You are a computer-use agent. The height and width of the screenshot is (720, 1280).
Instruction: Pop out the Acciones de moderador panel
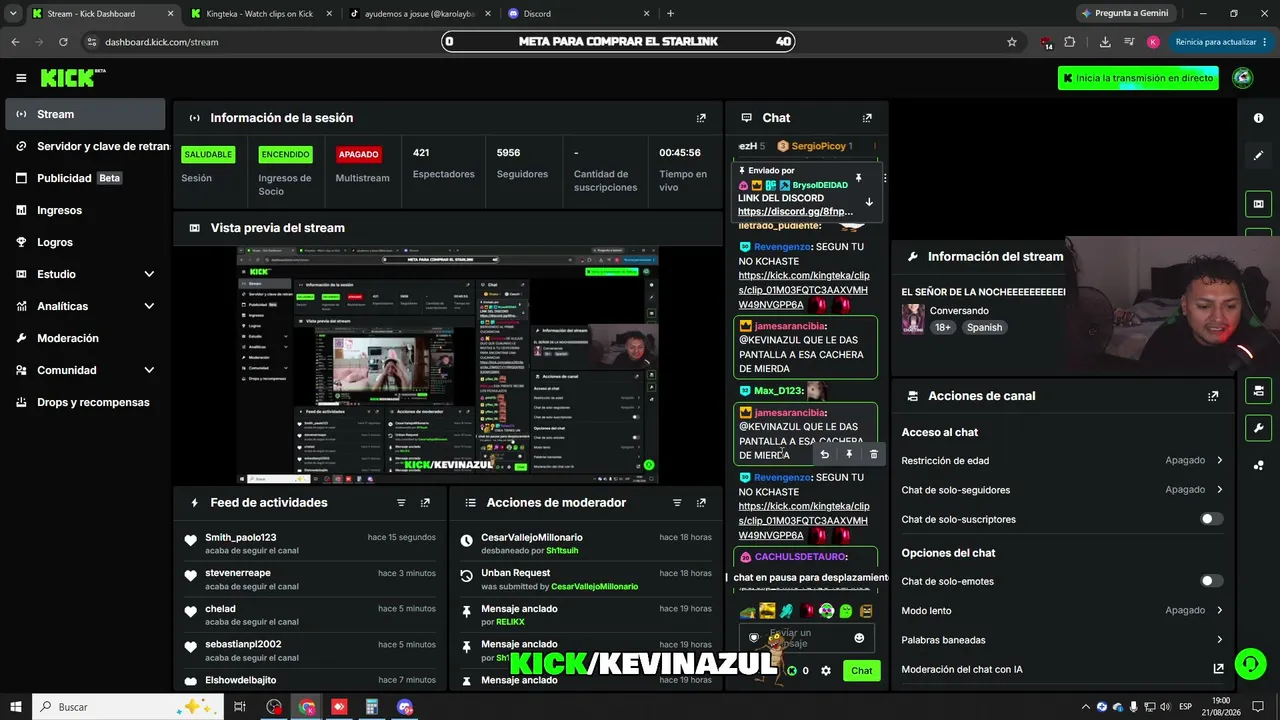[701, 503]
